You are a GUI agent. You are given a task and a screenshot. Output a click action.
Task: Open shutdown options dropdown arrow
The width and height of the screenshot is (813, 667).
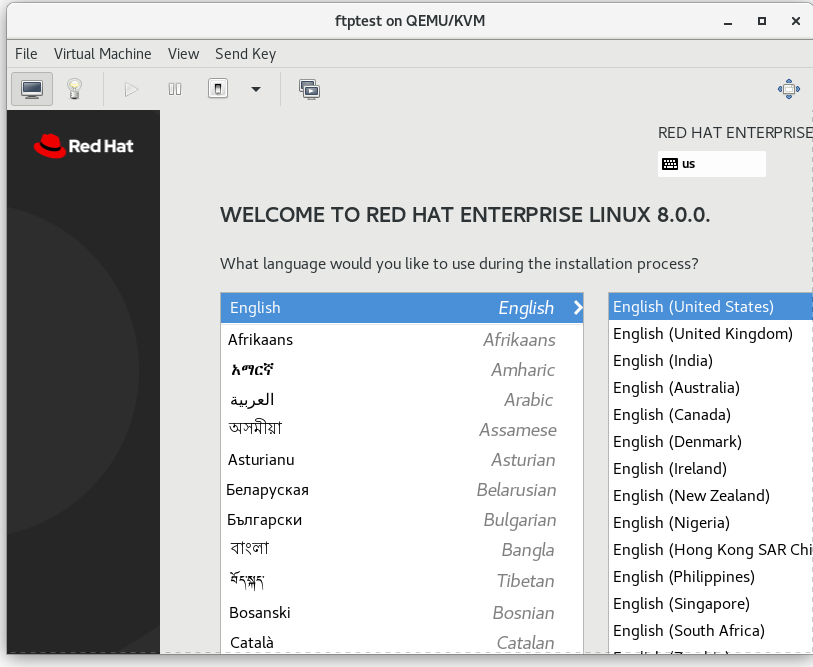point(256,89)
